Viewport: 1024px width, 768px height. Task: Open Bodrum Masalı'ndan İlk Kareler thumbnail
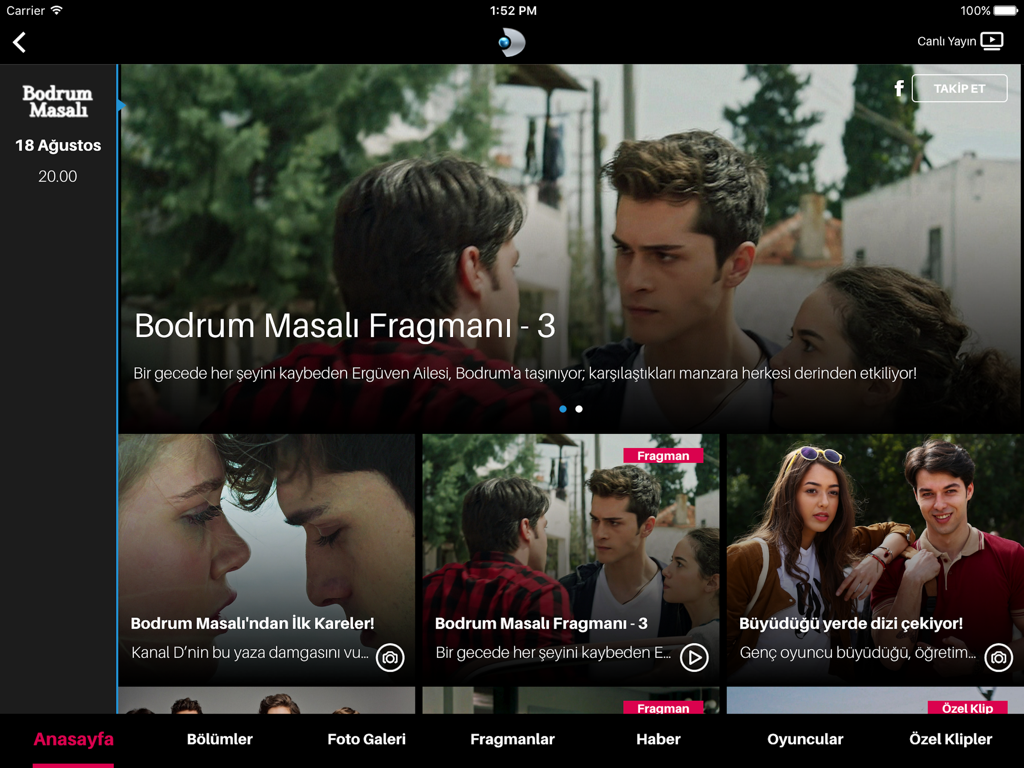pos(266,540)
